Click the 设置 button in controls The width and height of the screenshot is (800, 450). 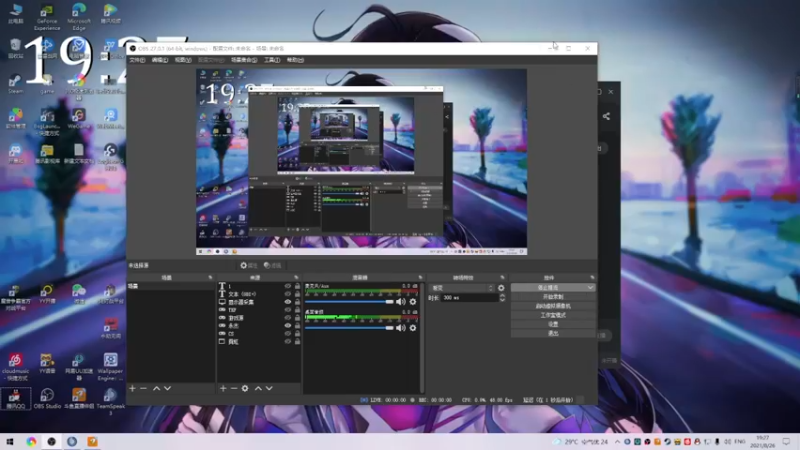(553, 324)
